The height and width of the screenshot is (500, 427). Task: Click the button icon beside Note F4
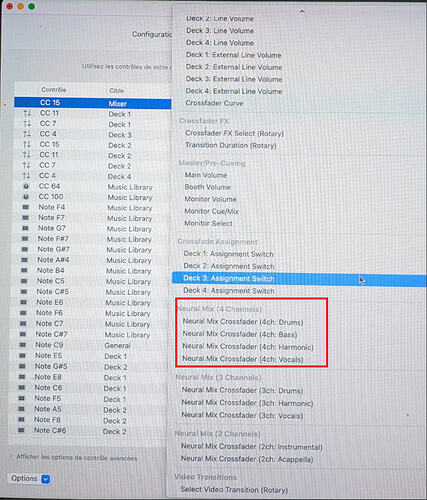25,207
